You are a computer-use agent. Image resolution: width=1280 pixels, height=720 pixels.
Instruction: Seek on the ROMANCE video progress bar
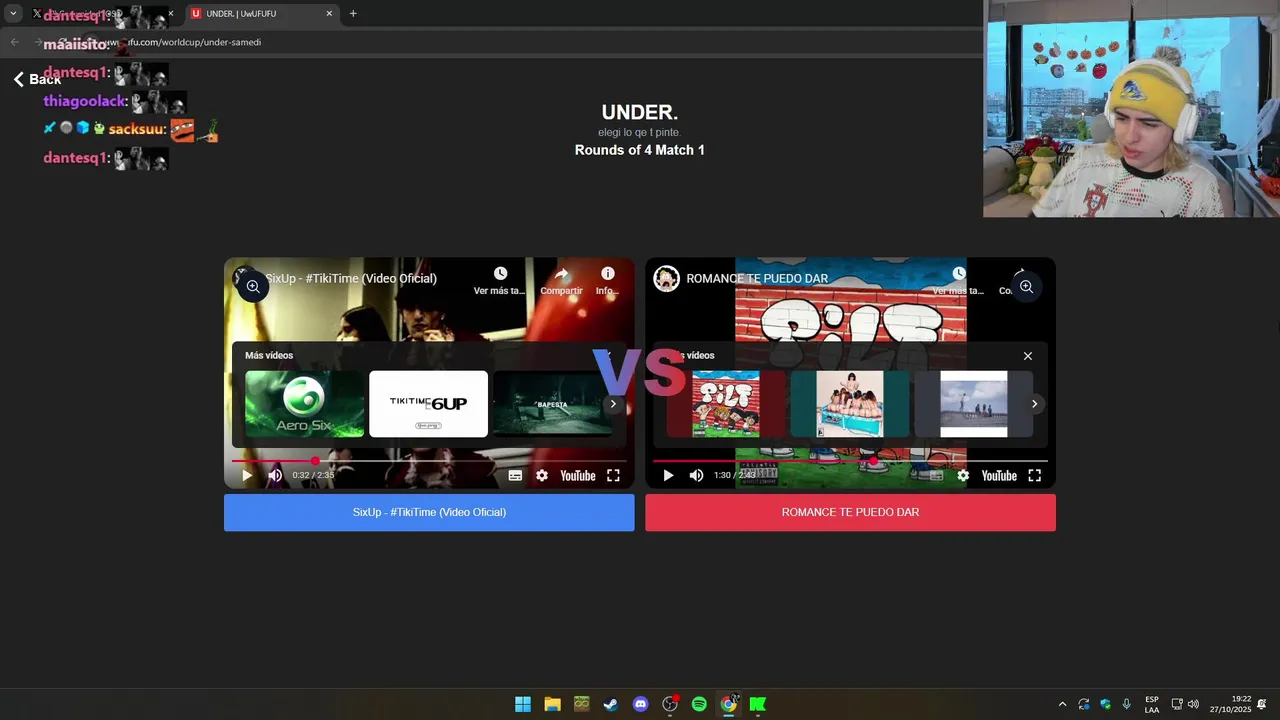(x=850, y=461)
